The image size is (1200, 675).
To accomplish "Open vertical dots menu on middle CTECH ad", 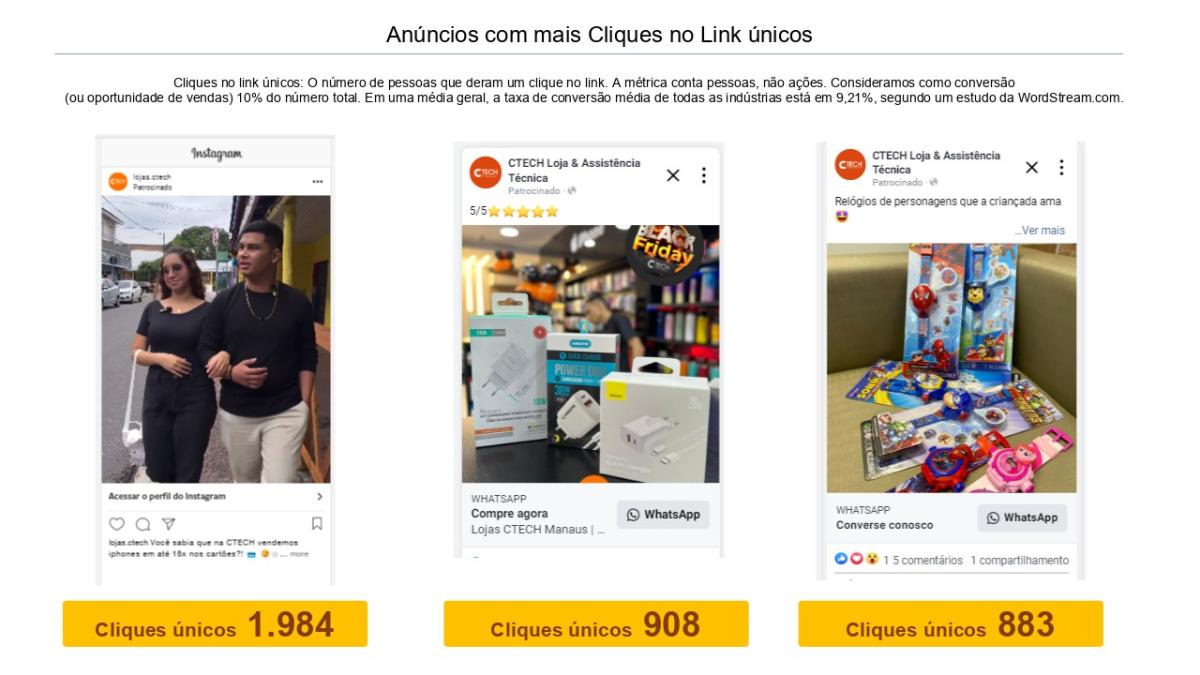I will click(703, 175).
